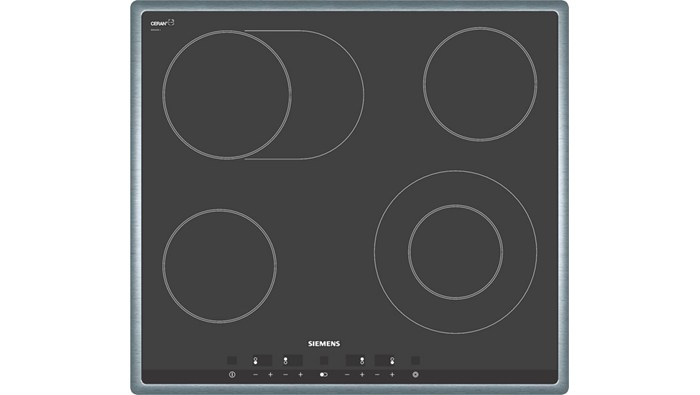Viewport: 700px width, 395px height.
Task: Decrease heat for front-right zone with minus
Action: coord(377,374)
